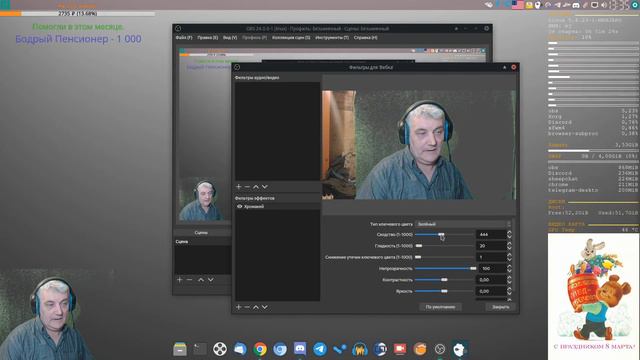Click similarity value field 444
Image resolution: width=640 pixels, height=360 pixels.
click(x=491, y=234)
